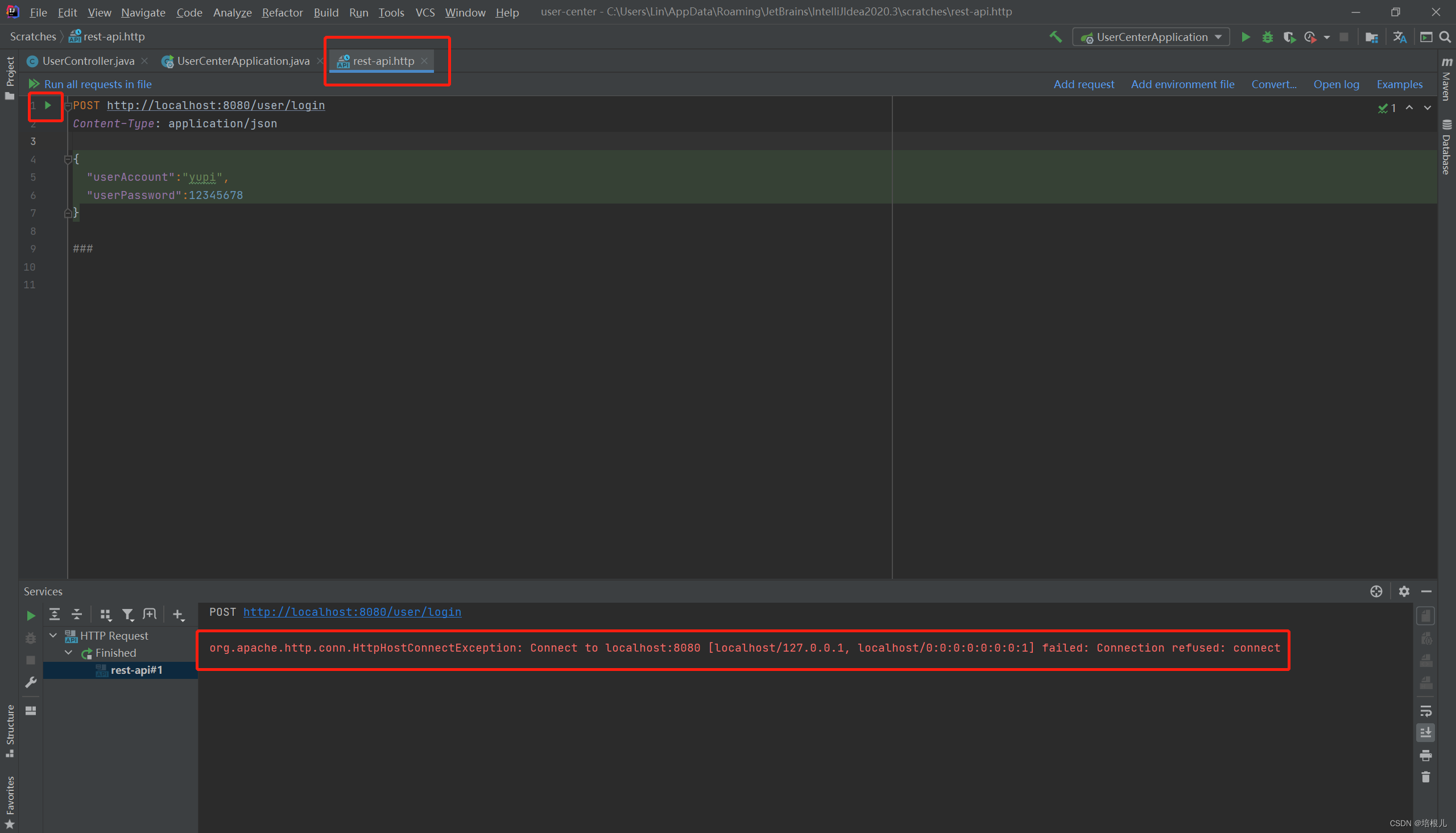Open Search Everywhere magnifier icon
The height and width of the screenshot is (833, 1456).
click(x=1445, y=37)
